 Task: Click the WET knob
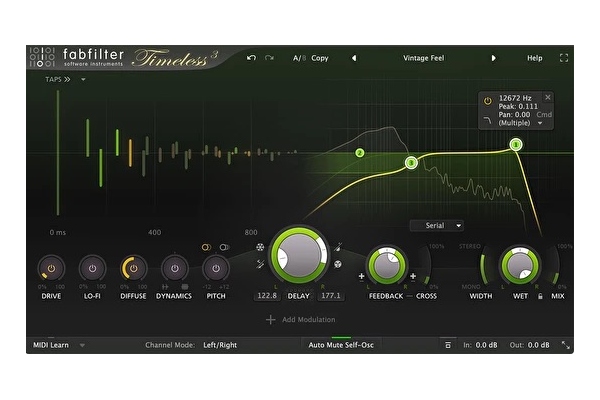[x=520, y=265]
